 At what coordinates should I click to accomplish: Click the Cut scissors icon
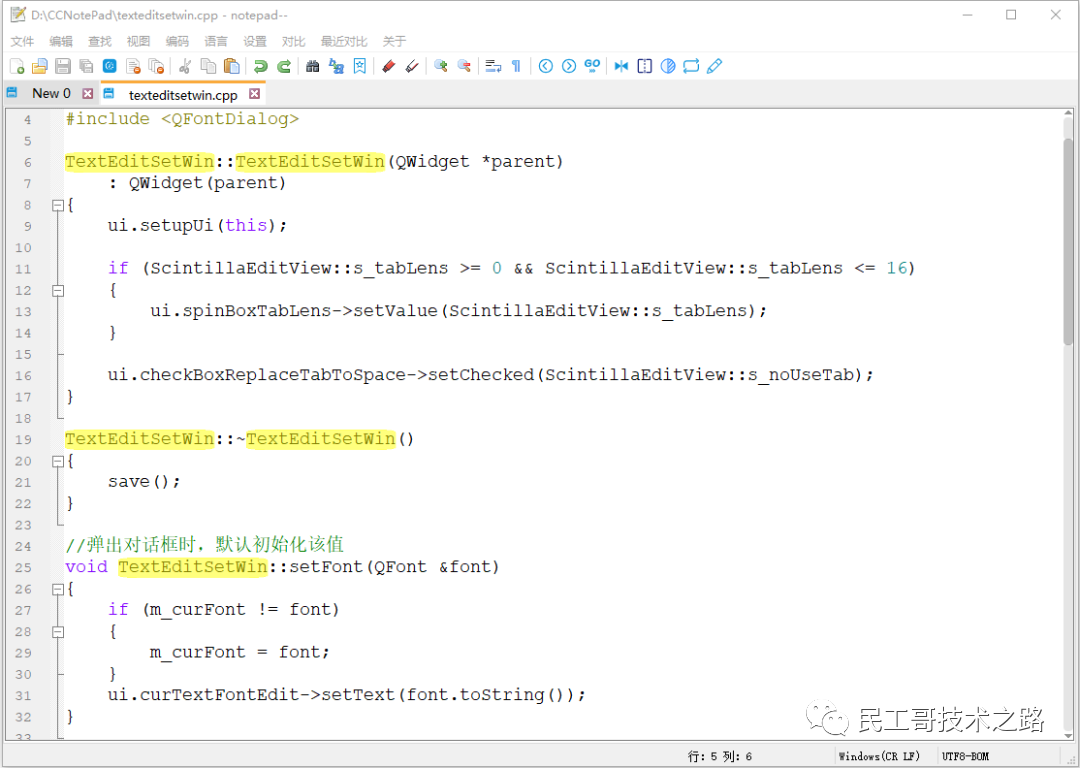tap(185, 66)
